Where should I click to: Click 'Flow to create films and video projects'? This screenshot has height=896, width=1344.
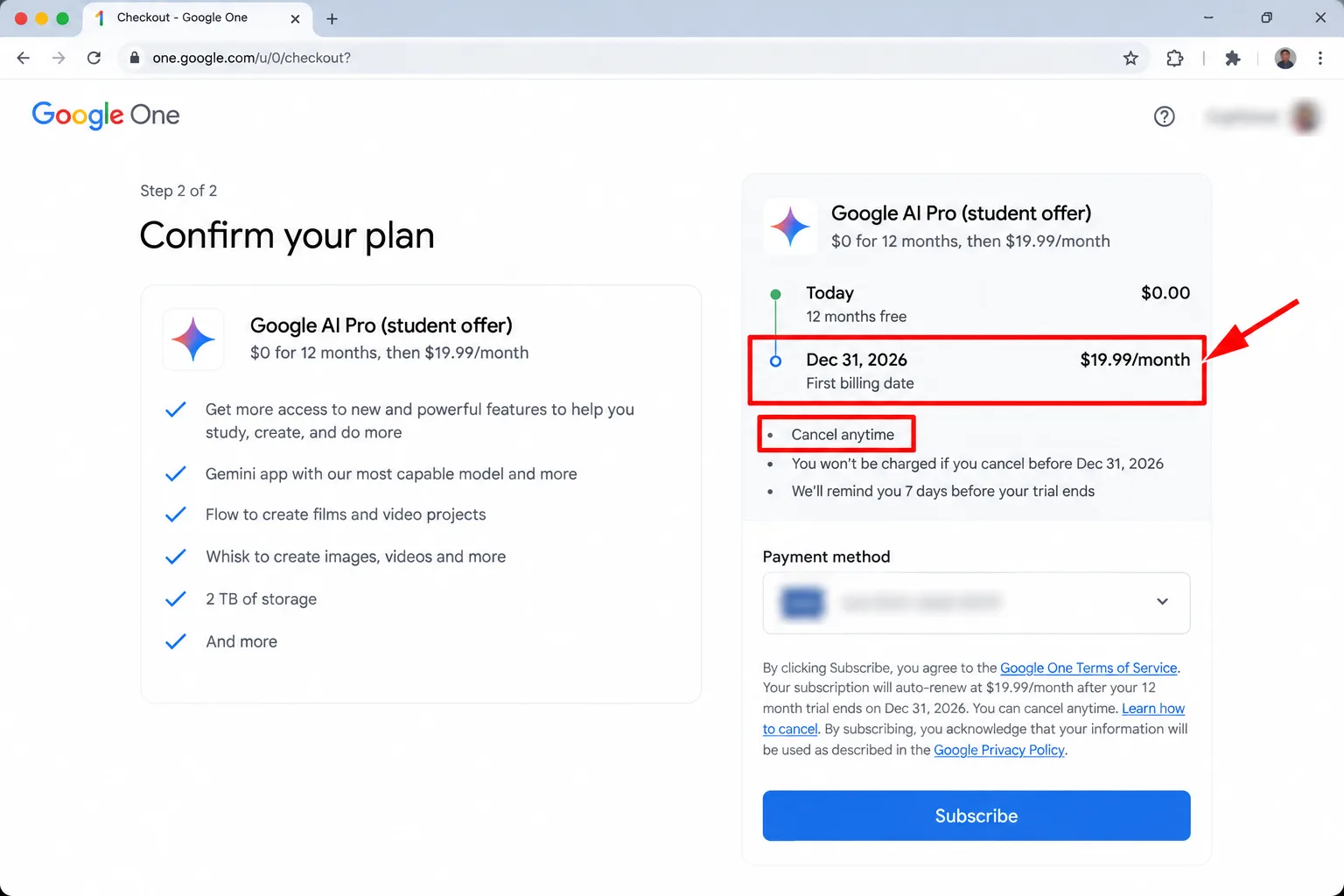(x=346, y=514)
